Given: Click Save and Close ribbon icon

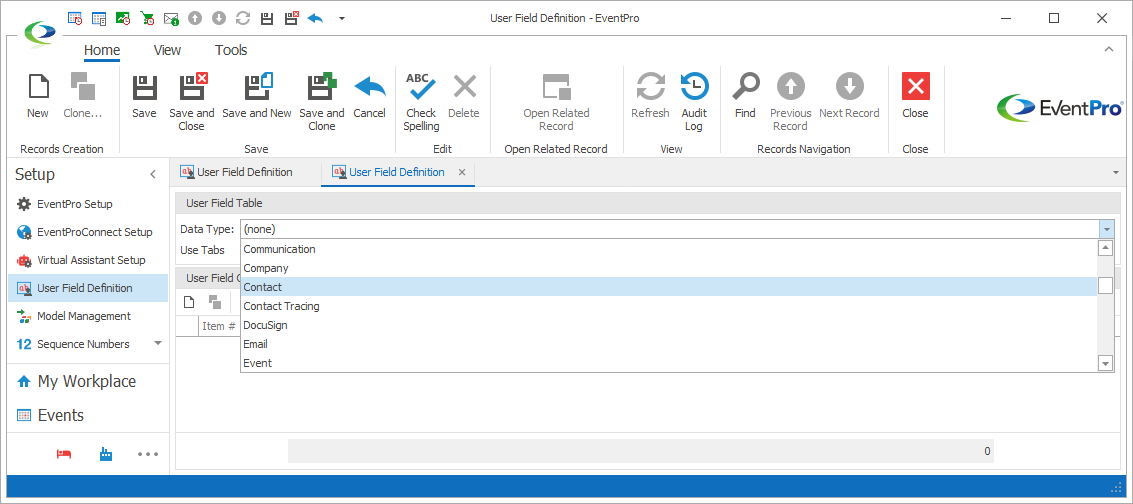Looking at the screenshot, I should coord(192,87).
